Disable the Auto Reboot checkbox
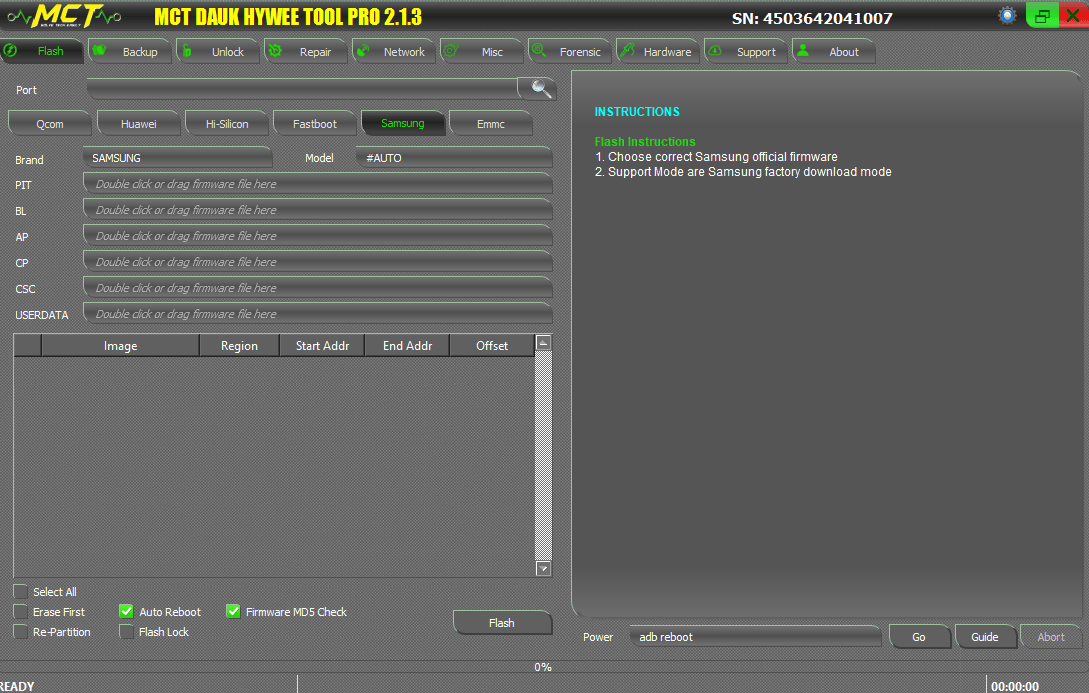Viewport: 1089px width, 693px height. click(126, 611)
